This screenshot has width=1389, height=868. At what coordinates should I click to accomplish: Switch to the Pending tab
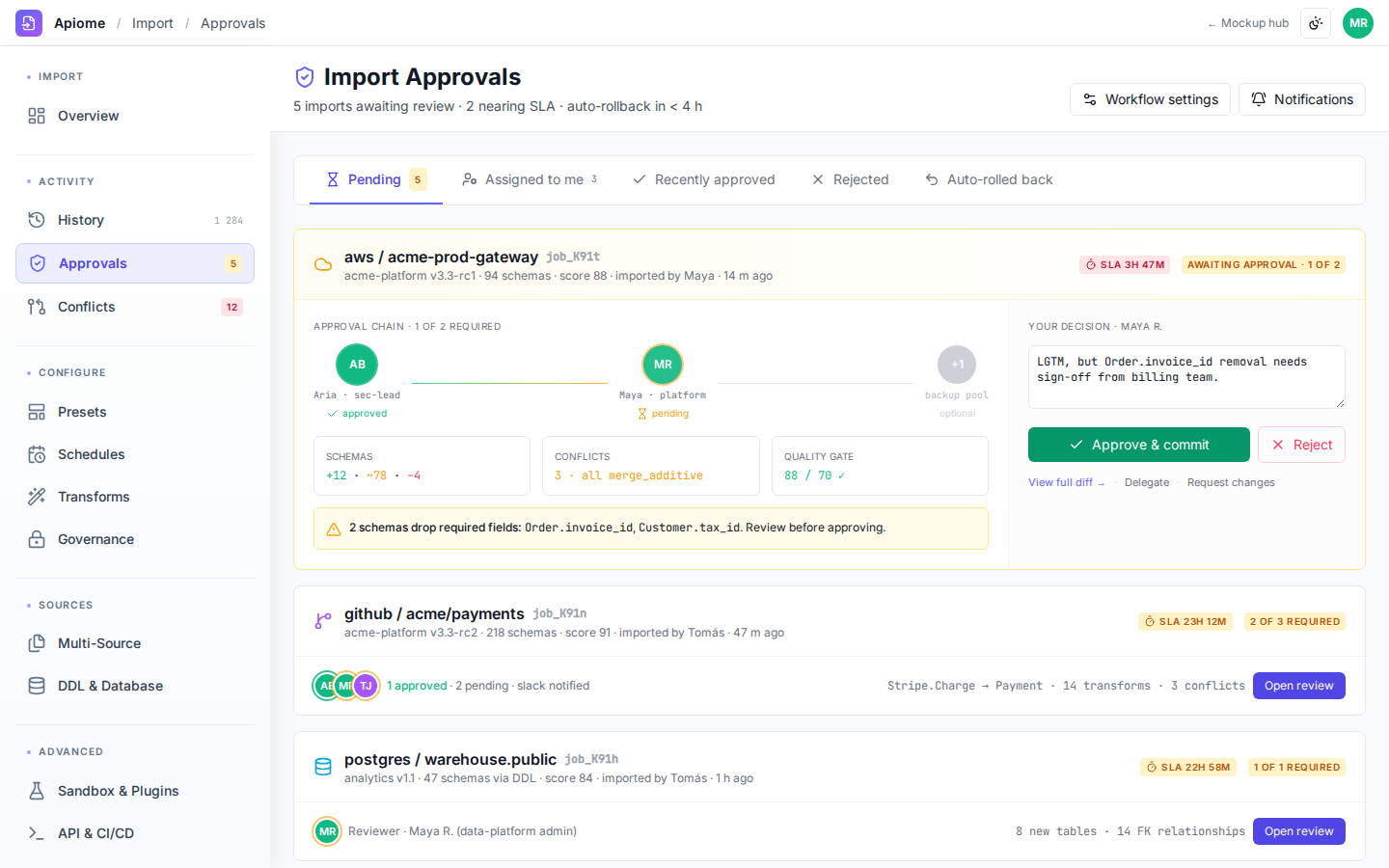[376, 179]
